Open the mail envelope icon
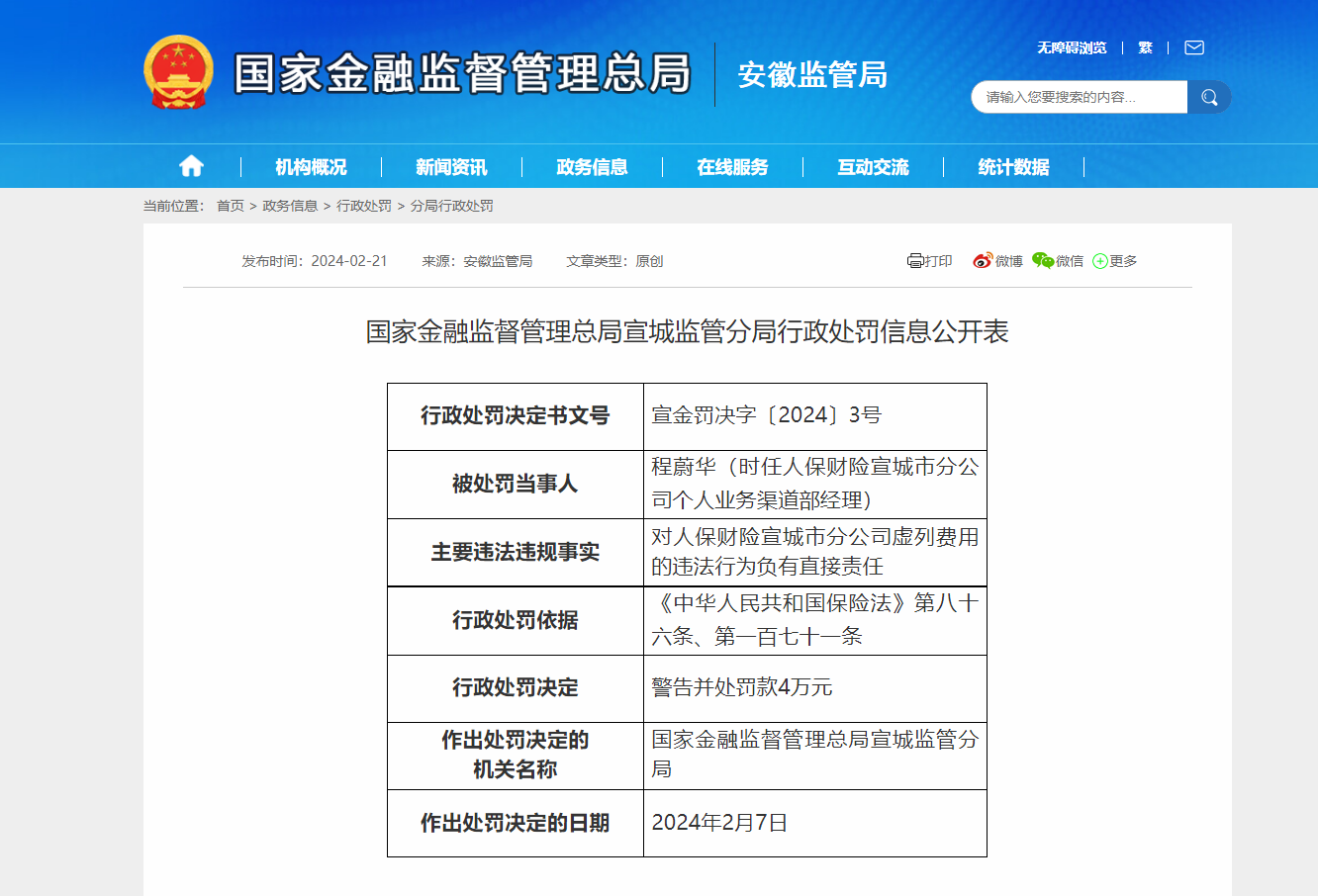The image size is (1318, 896). point(1194,47)
